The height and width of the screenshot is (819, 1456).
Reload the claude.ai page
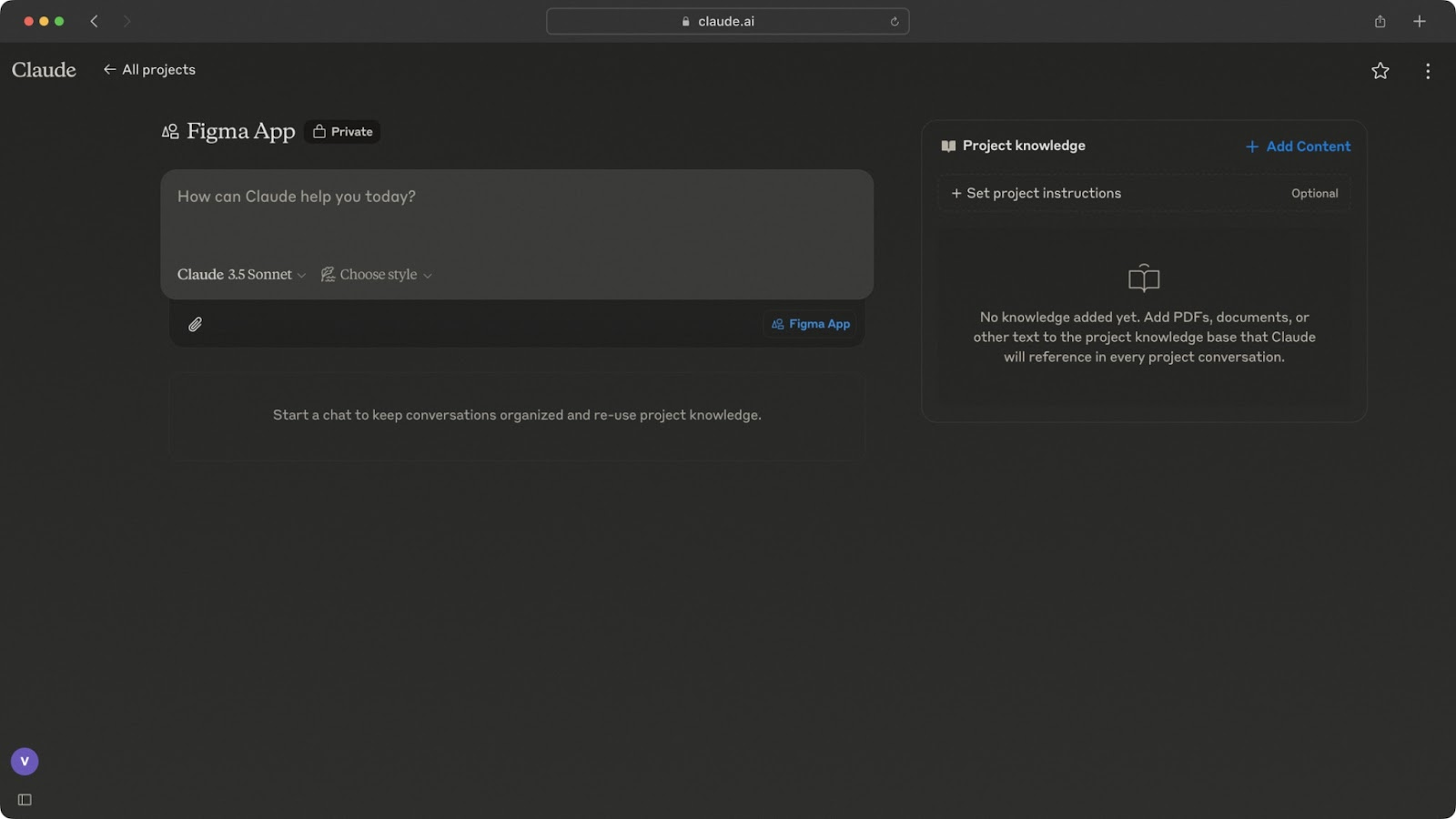[894, 22]
